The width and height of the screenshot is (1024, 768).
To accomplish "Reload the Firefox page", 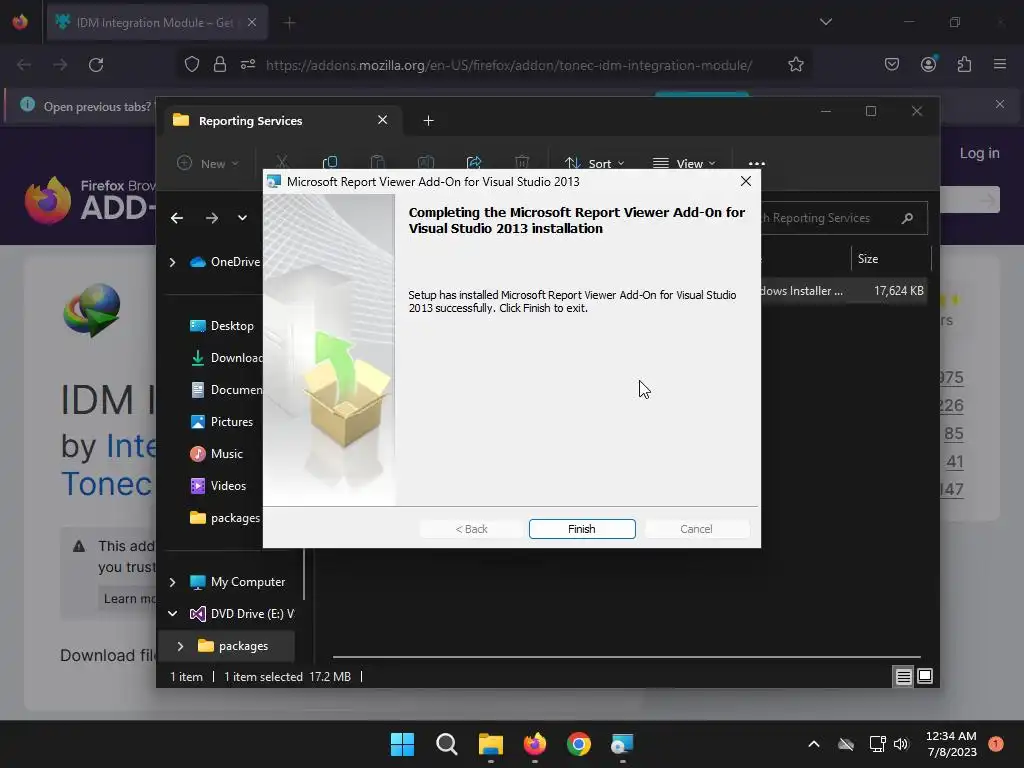I will pos(96,65).
